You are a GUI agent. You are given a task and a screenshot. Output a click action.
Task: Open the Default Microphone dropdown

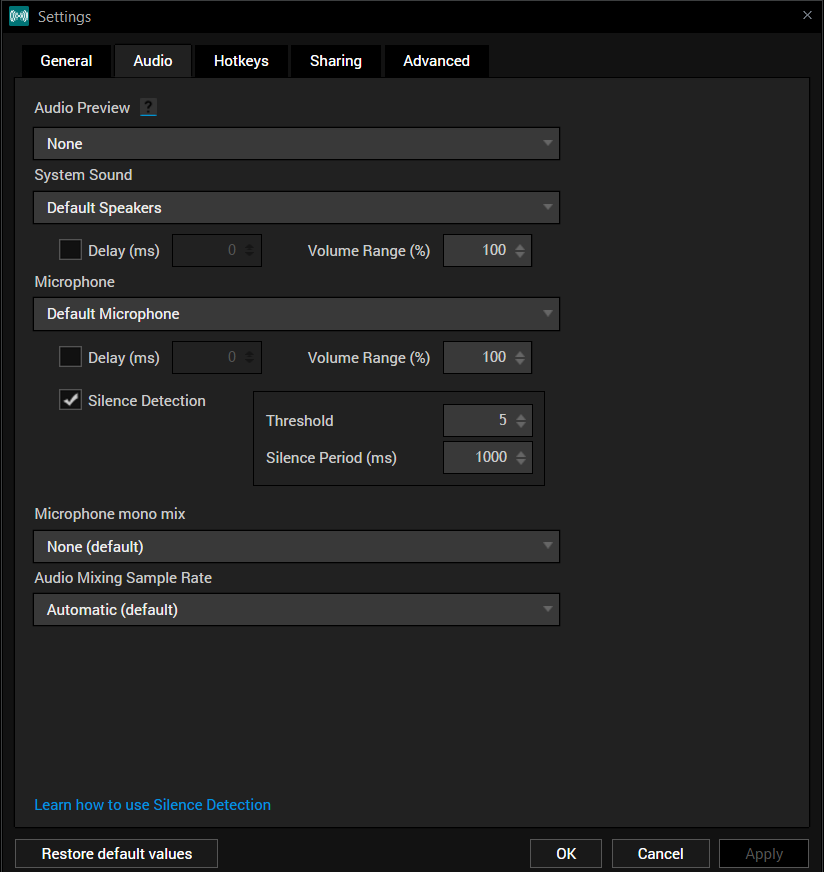click(296, 314)
